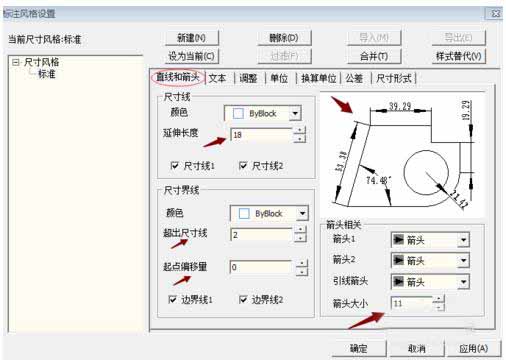506x360 pixels.
Task: Select 标准 style in the tree
Action: tap(46, 74)
